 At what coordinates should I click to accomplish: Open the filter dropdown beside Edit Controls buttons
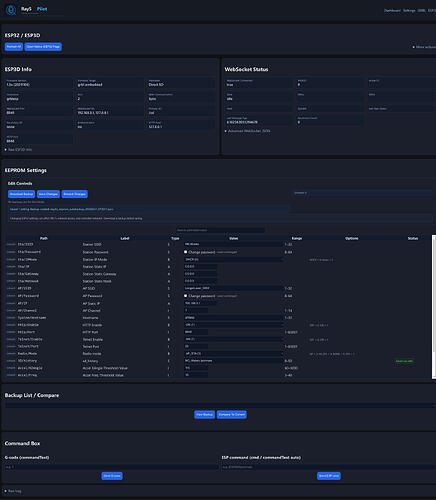362,193
